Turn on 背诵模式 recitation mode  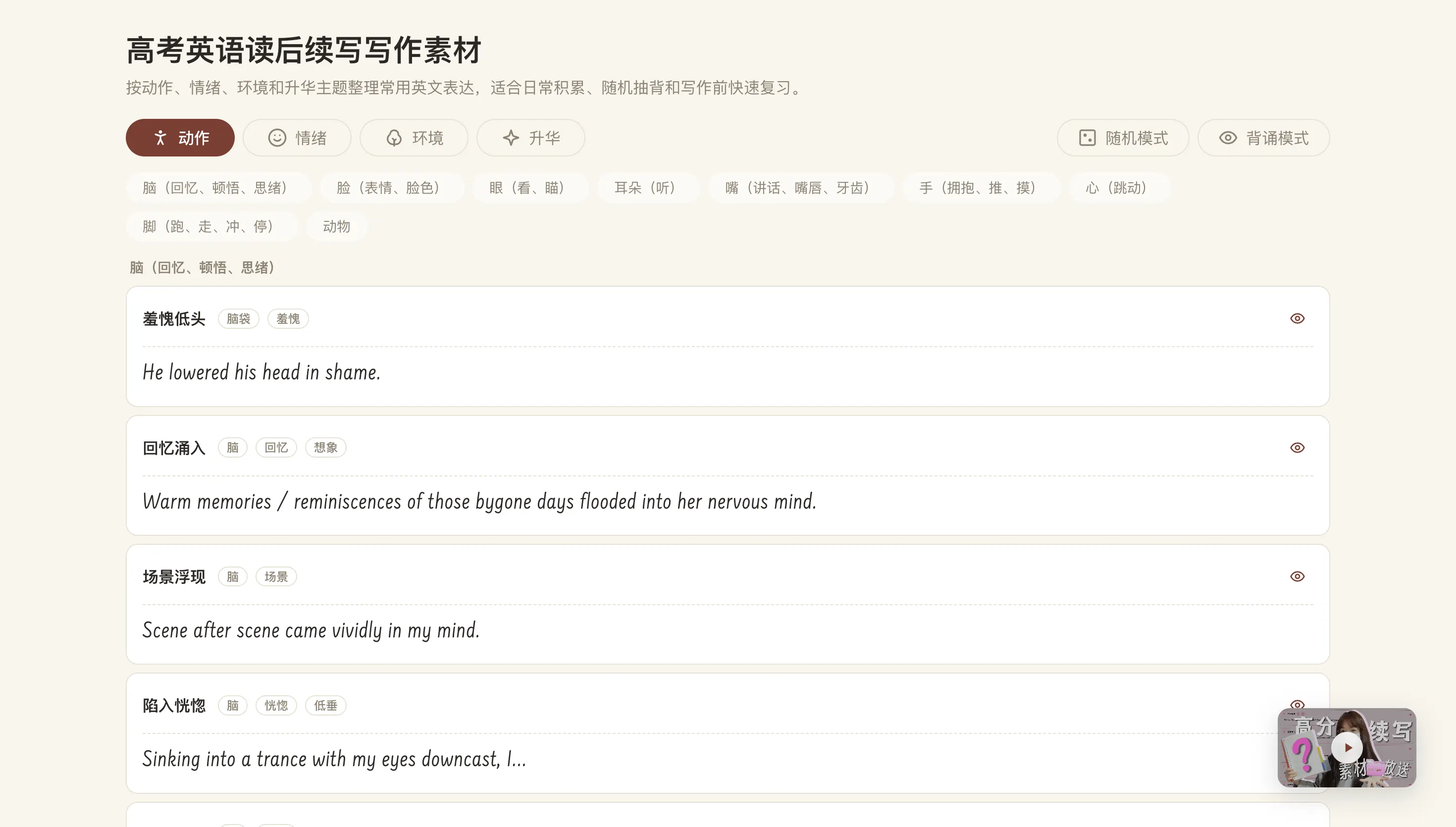pos(1263,138)
